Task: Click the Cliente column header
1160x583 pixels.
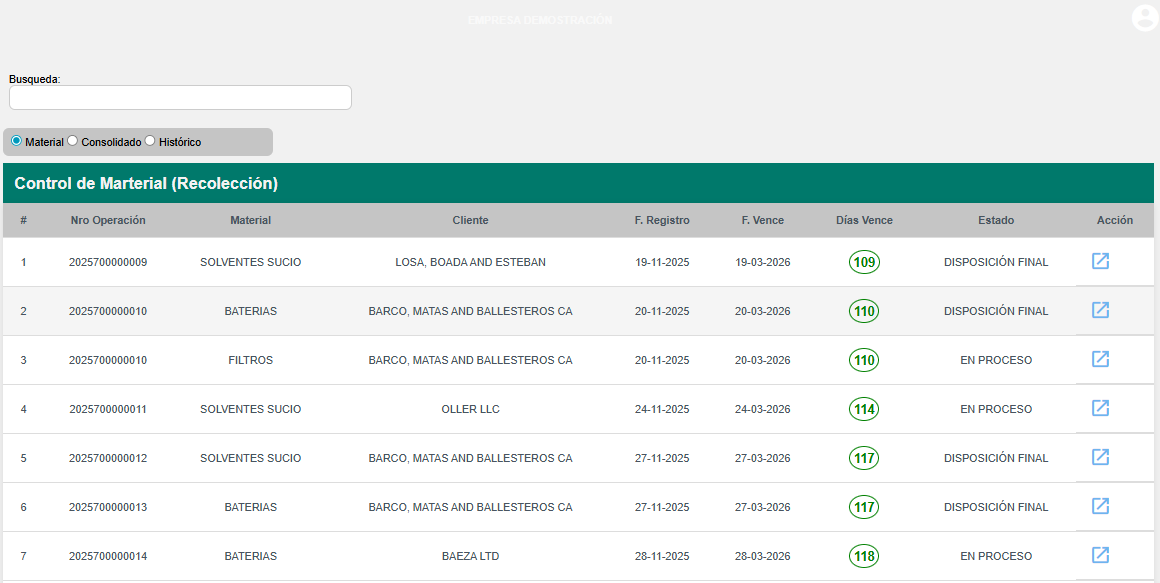Action: (x=470, y=220)
